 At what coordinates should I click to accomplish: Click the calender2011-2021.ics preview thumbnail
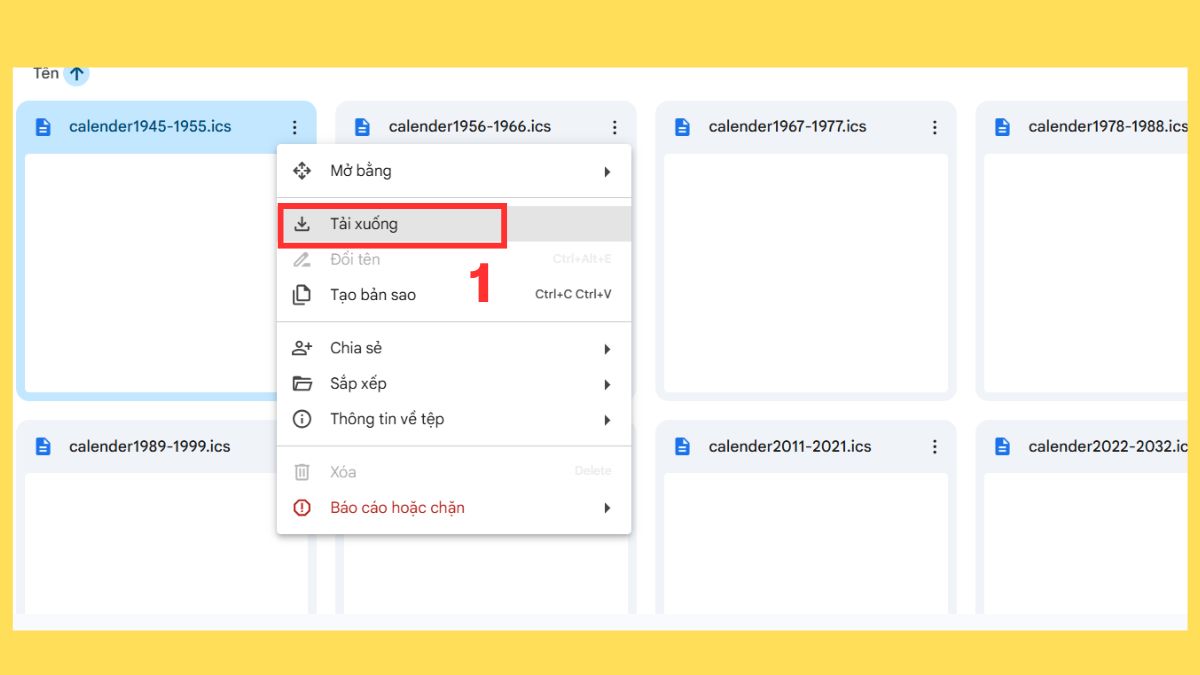coord(806,543)
